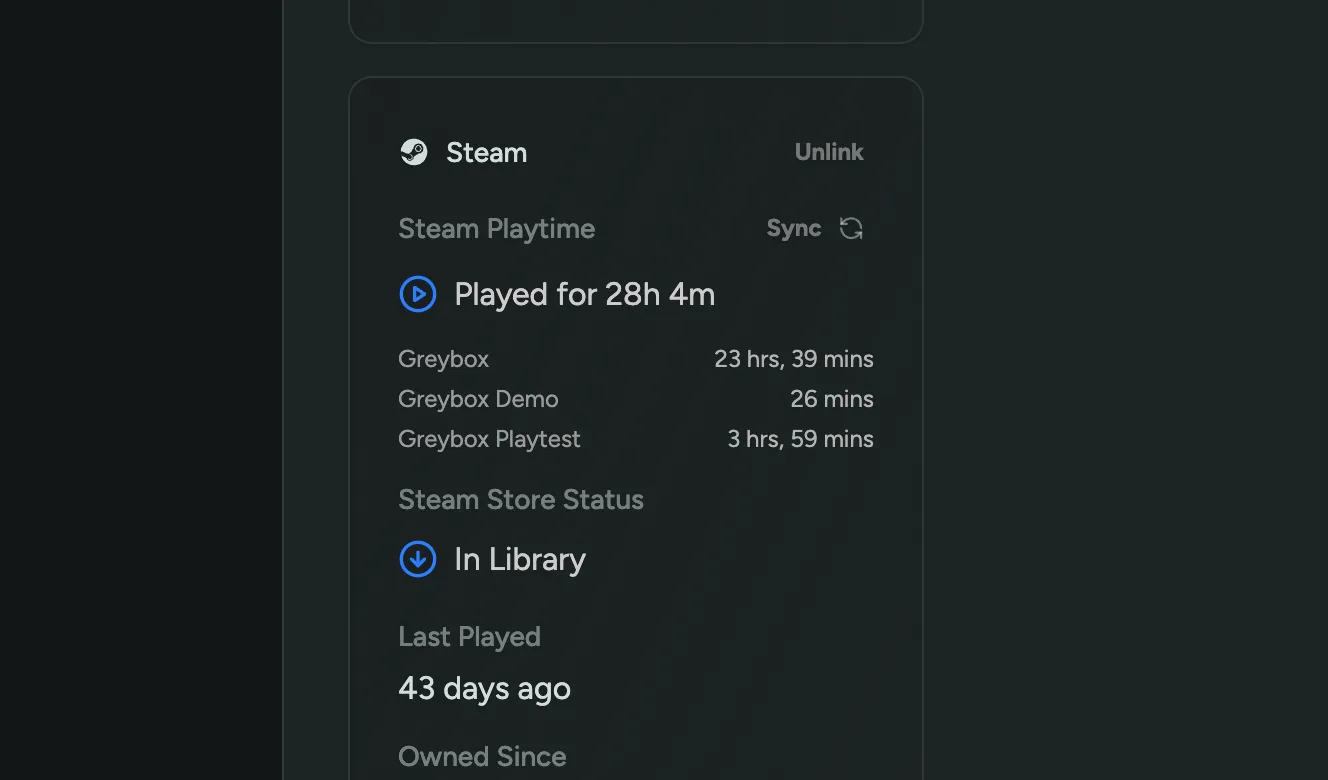This screenshot has width=1328, height=780.
Task: Click the '23 hrs, 39 mins' value
Action: [794, 359]
